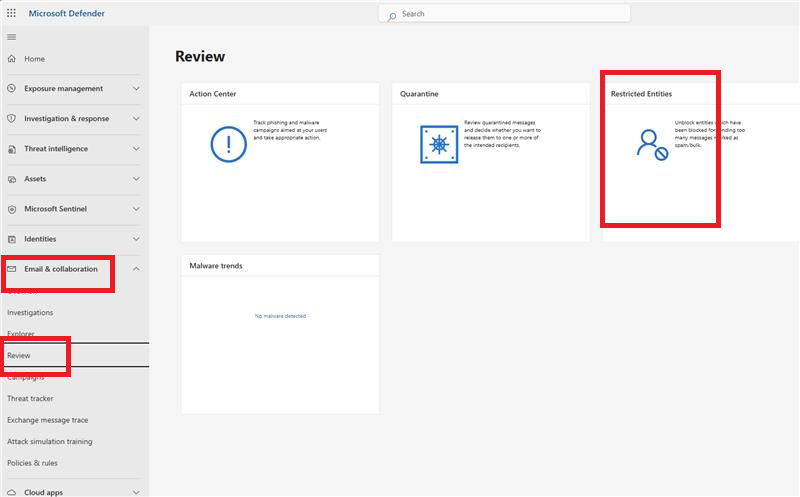This screenshot has width=800, height=497.
Task: Open Threat tracker in sidebar
Action: [x=30, y=398]
